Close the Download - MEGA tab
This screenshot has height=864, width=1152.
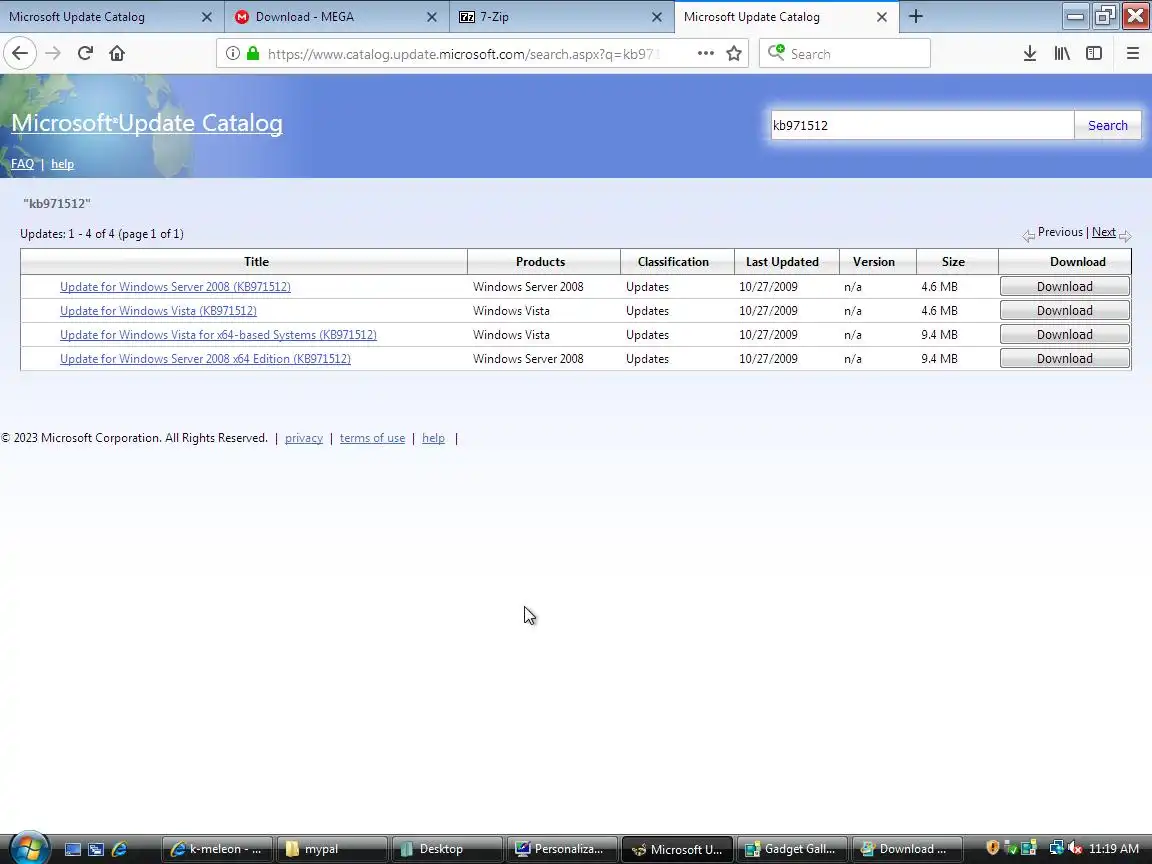click(432, 17)
